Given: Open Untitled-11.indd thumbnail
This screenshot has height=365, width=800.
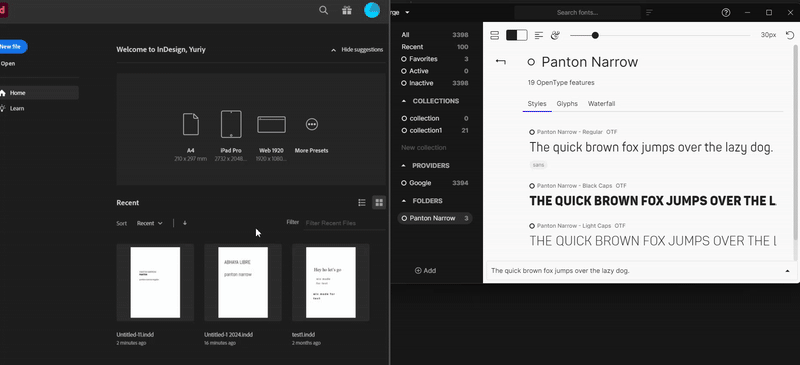Looking at the screenshot, I should click(155, 282).
